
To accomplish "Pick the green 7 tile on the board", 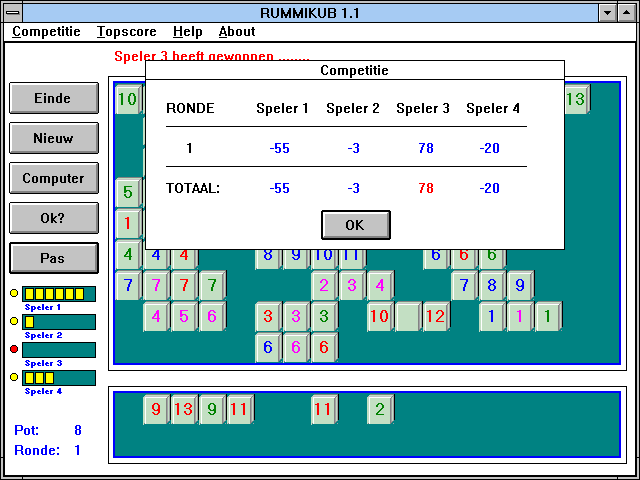I will pos(213,285).
